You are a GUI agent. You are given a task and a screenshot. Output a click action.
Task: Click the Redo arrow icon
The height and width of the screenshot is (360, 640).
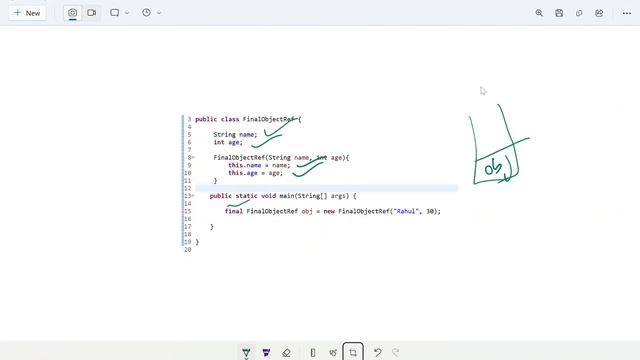pyautogui.click(x=396, y=352)
